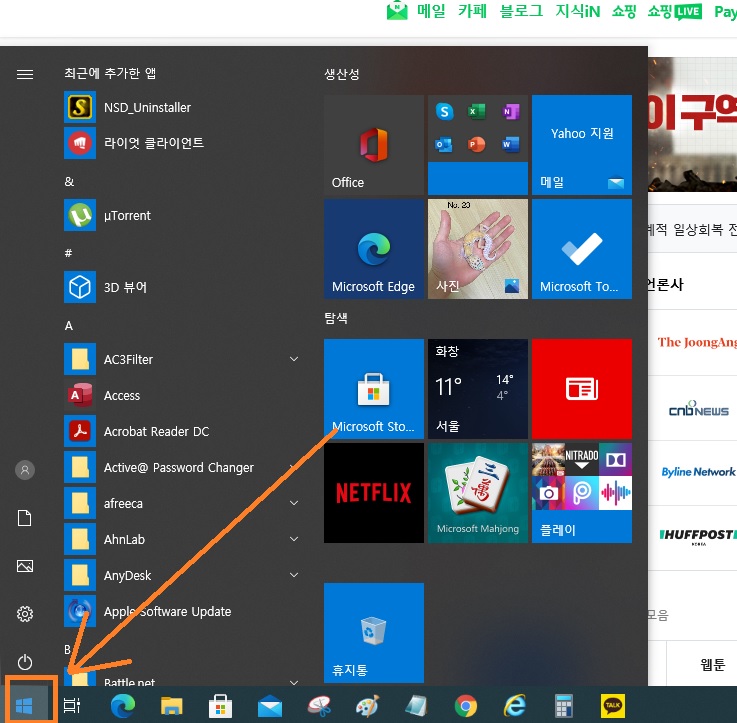Screen dimensions: 737x723
Task: Open the Microsoft Store tile
Action: [x=374, y=389]
